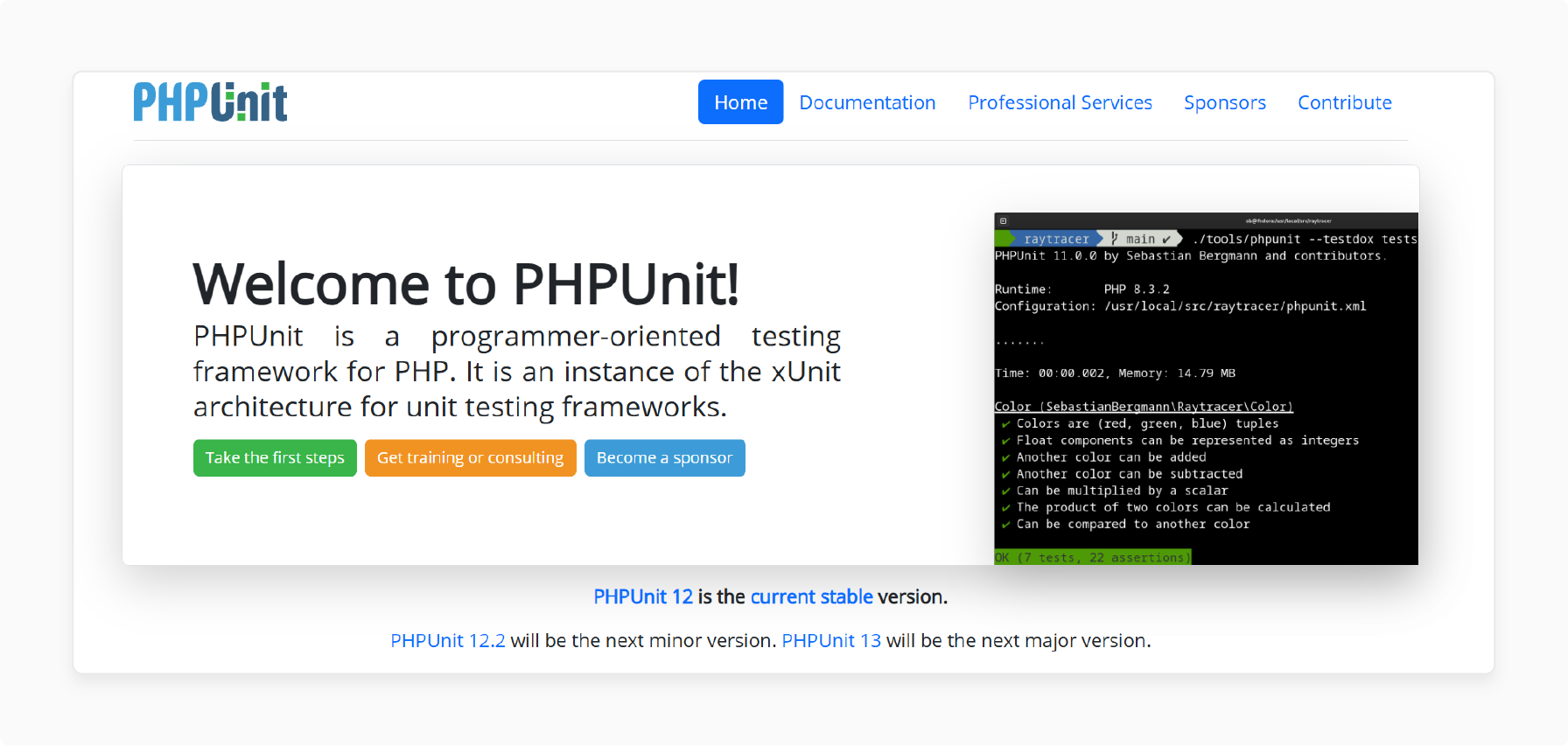
Task: Open the terminal screenshot image
Action: tap(1206, 388)
